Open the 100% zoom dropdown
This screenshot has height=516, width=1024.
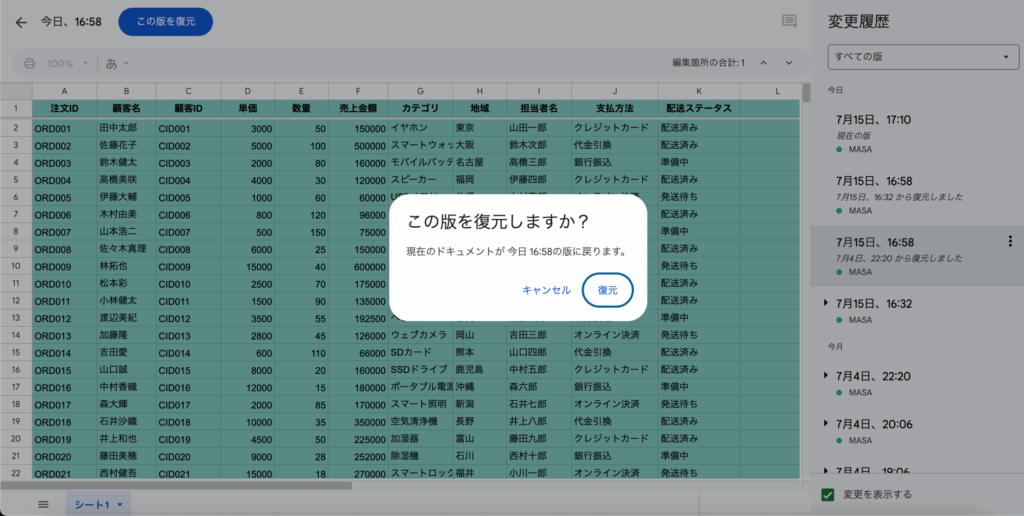67,63
